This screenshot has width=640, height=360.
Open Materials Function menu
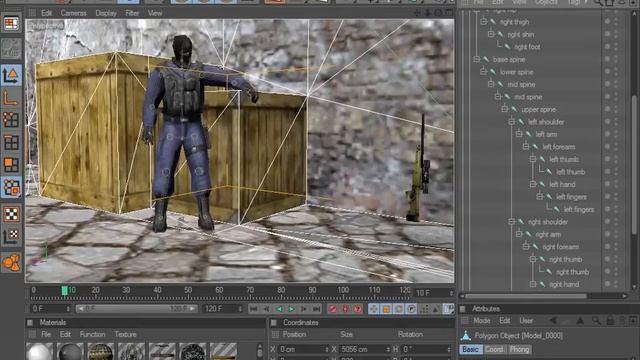(x=93, y=334)
